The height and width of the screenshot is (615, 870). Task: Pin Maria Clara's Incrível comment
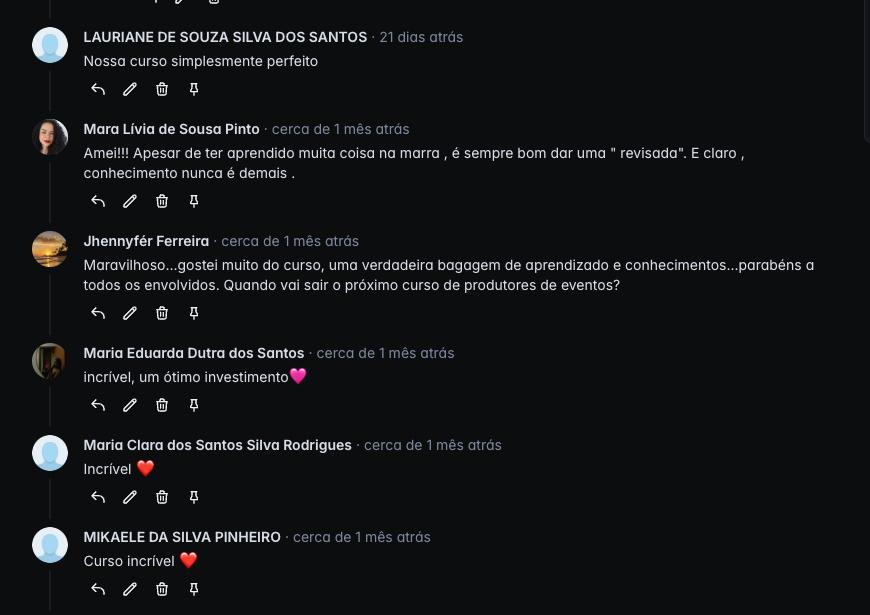[x=194, y=497]
